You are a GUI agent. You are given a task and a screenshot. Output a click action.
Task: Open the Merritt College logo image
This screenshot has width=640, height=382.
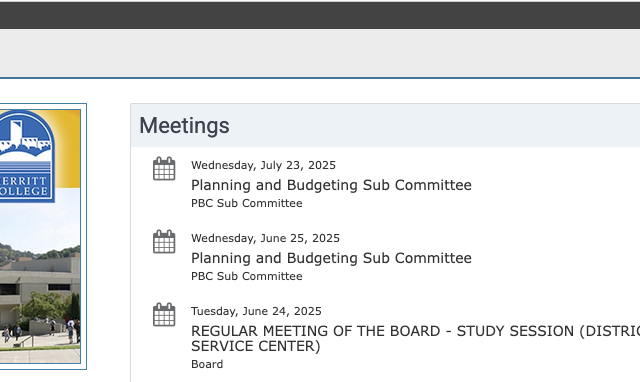[26, 156]
